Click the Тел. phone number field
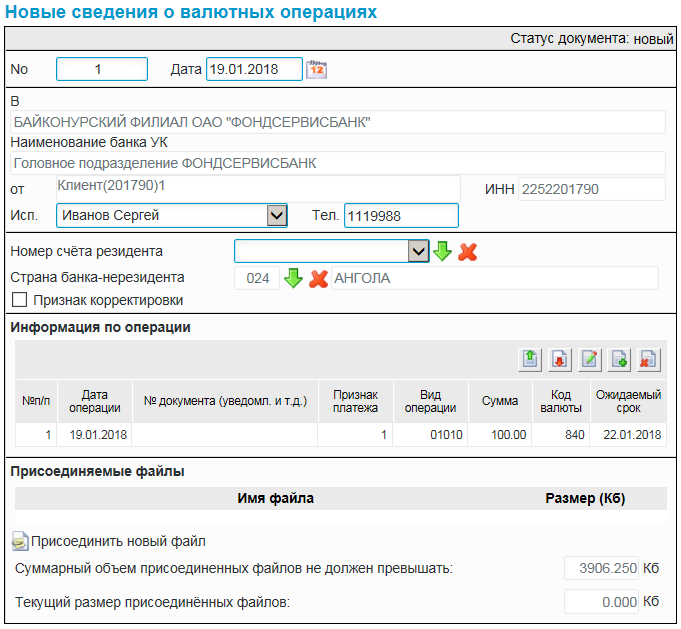The height and width of the screenshot is (629, 681). [400, 215]
